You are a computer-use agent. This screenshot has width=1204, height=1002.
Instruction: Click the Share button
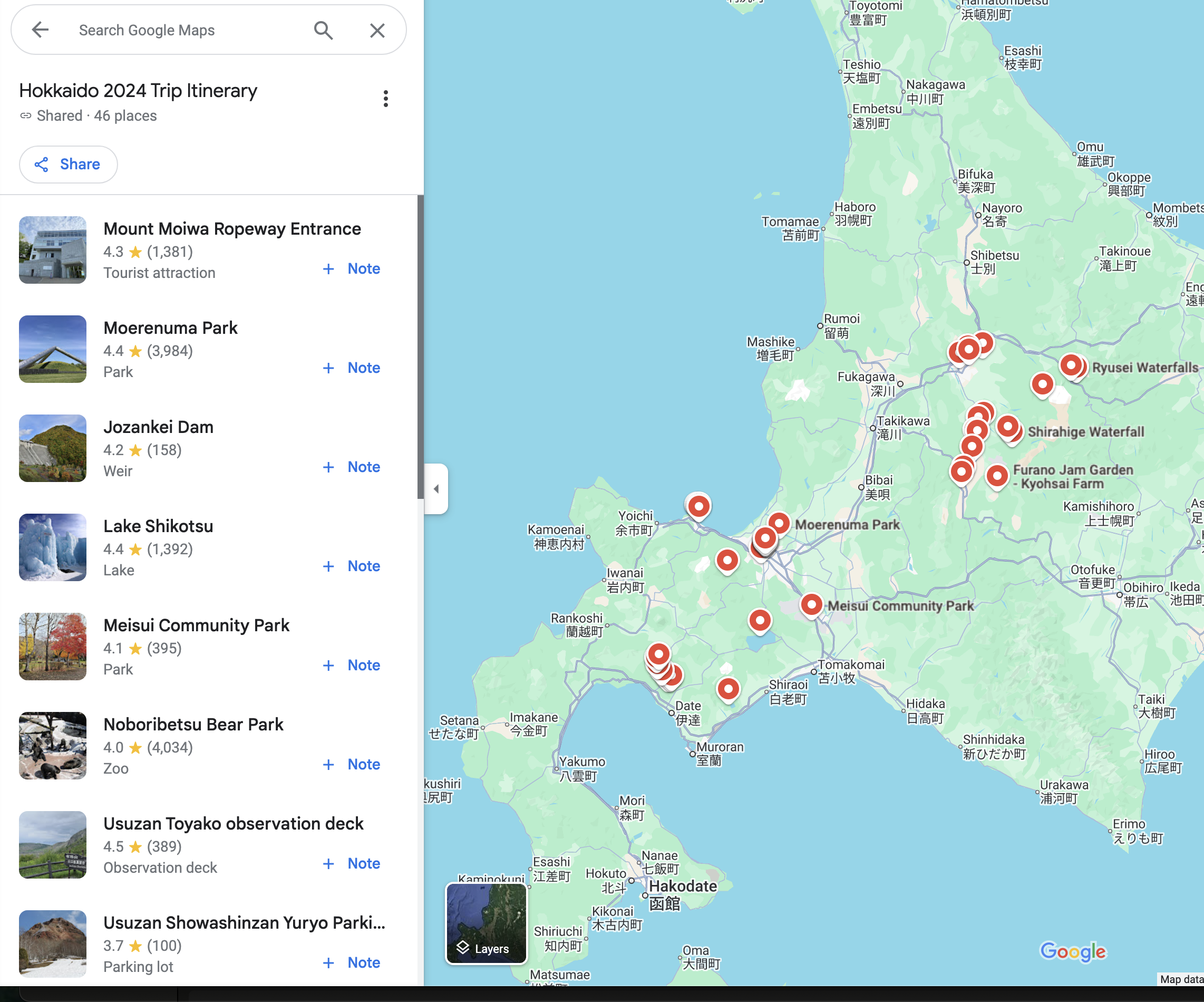[x=68, y=165]
